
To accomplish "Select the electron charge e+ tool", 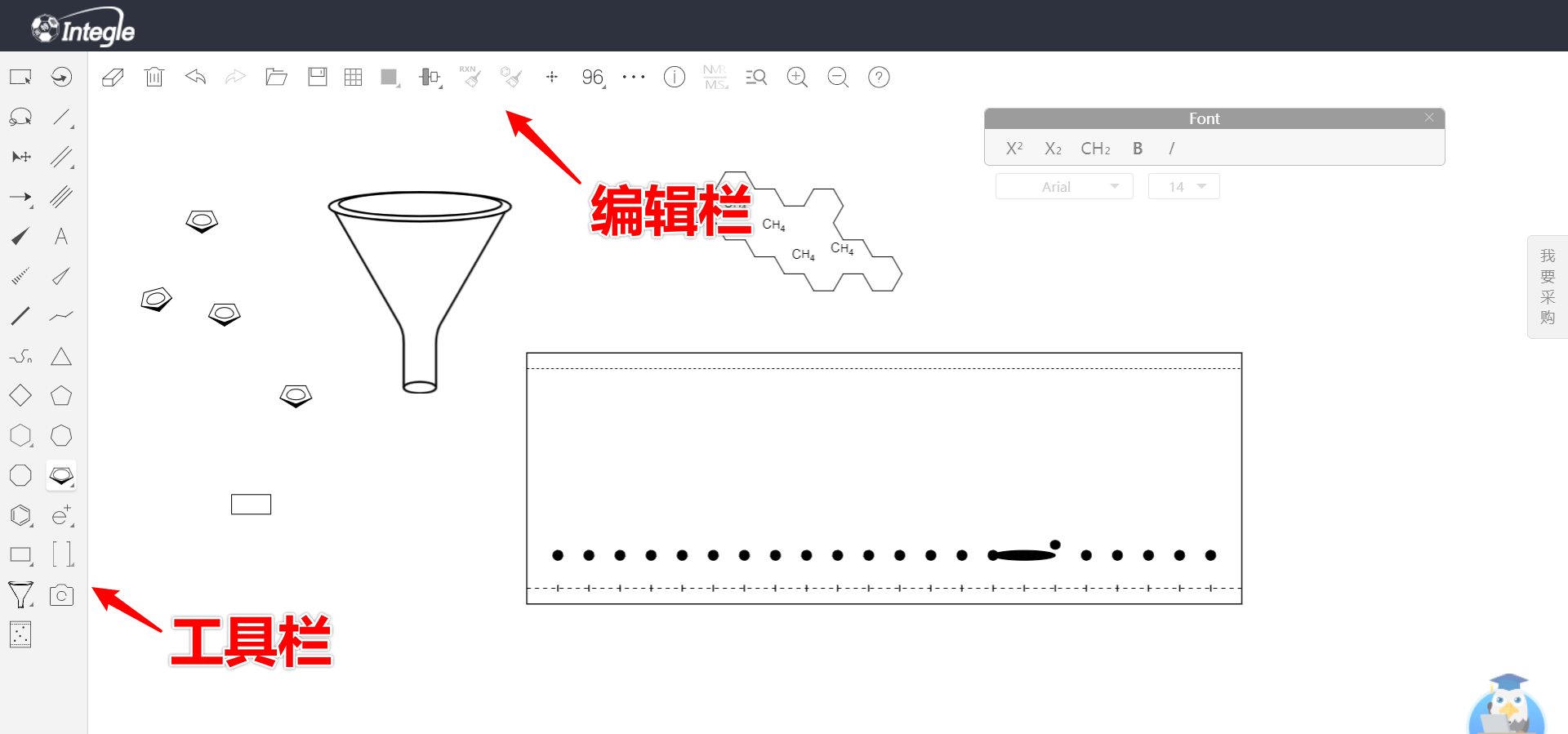I will (x=62, y=515).
